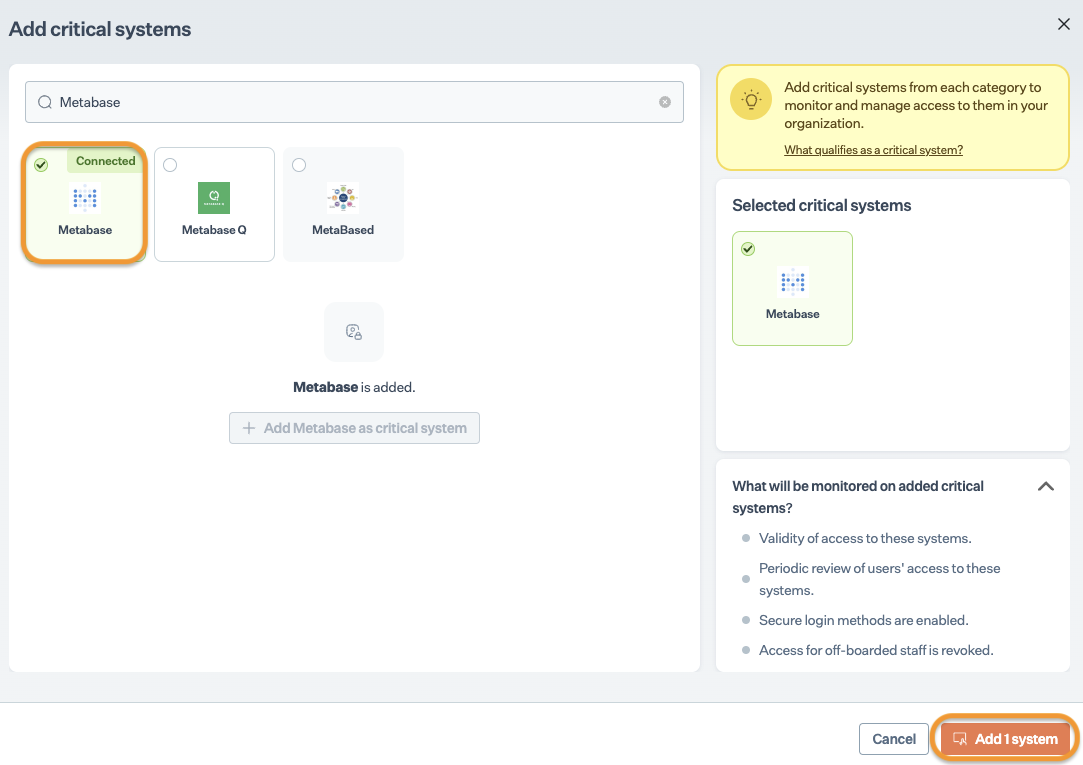
Task: Click the lightbulb tip icon
Action: (751, 100)
